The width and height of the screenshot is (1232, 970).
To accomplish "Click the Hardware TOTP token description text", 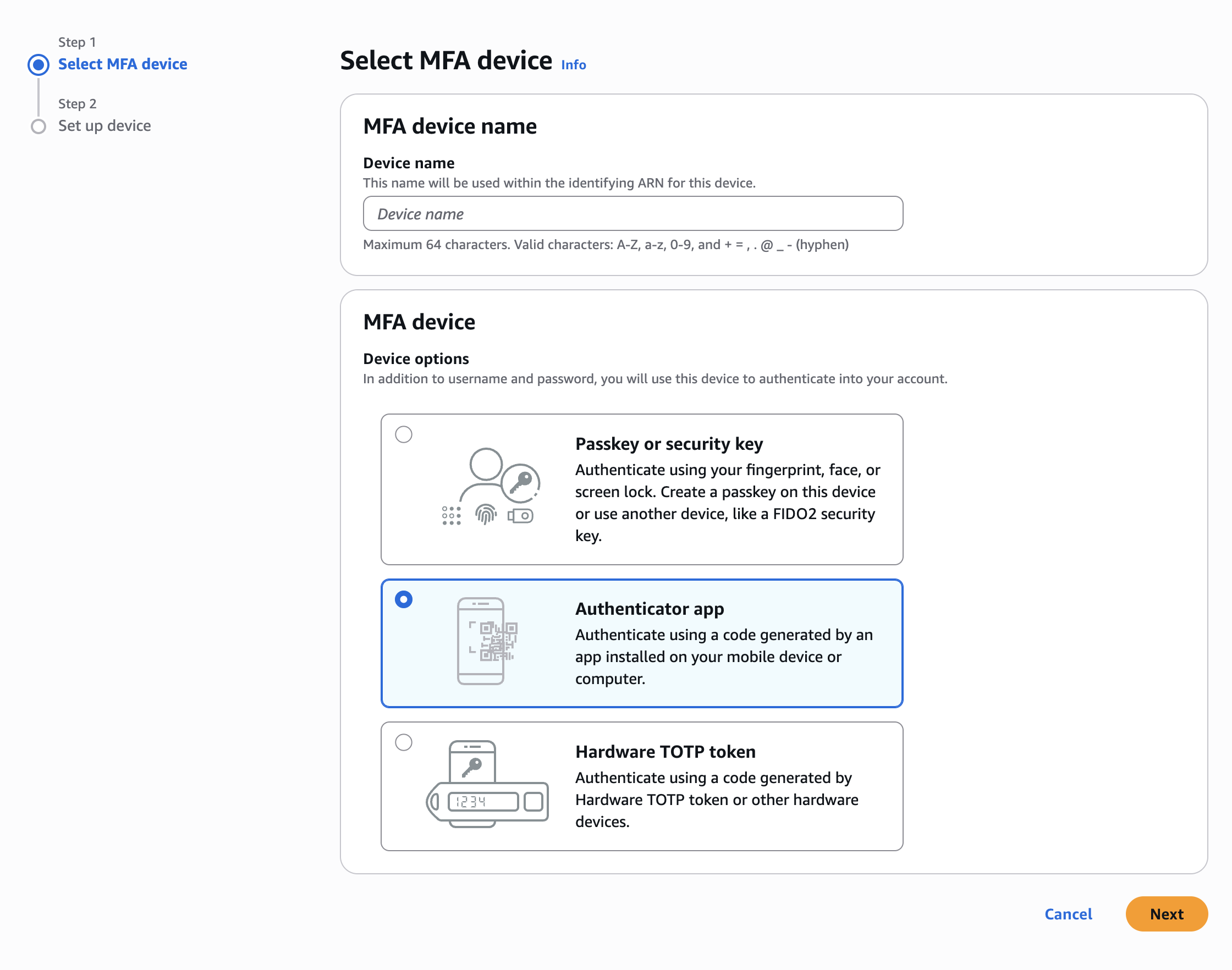I will 716,800.
